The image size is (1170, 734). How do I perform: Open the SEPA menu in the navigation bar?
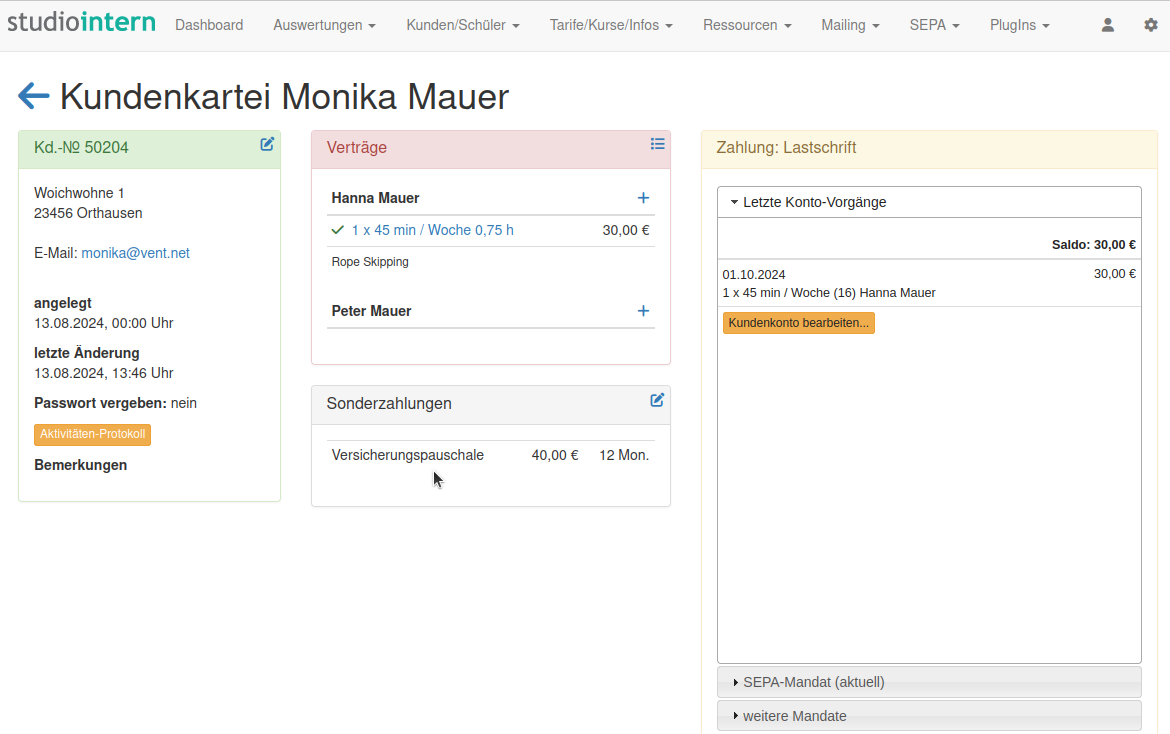coord(934,25)
